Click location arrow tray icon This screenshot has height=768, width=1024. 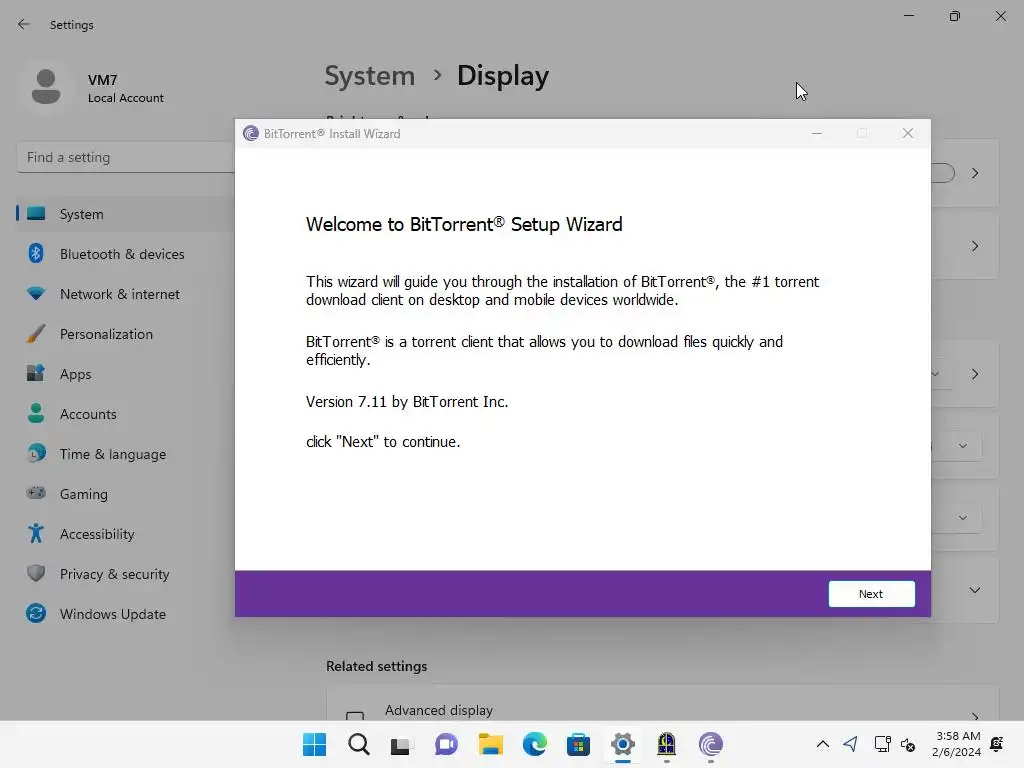pos(850,744)
